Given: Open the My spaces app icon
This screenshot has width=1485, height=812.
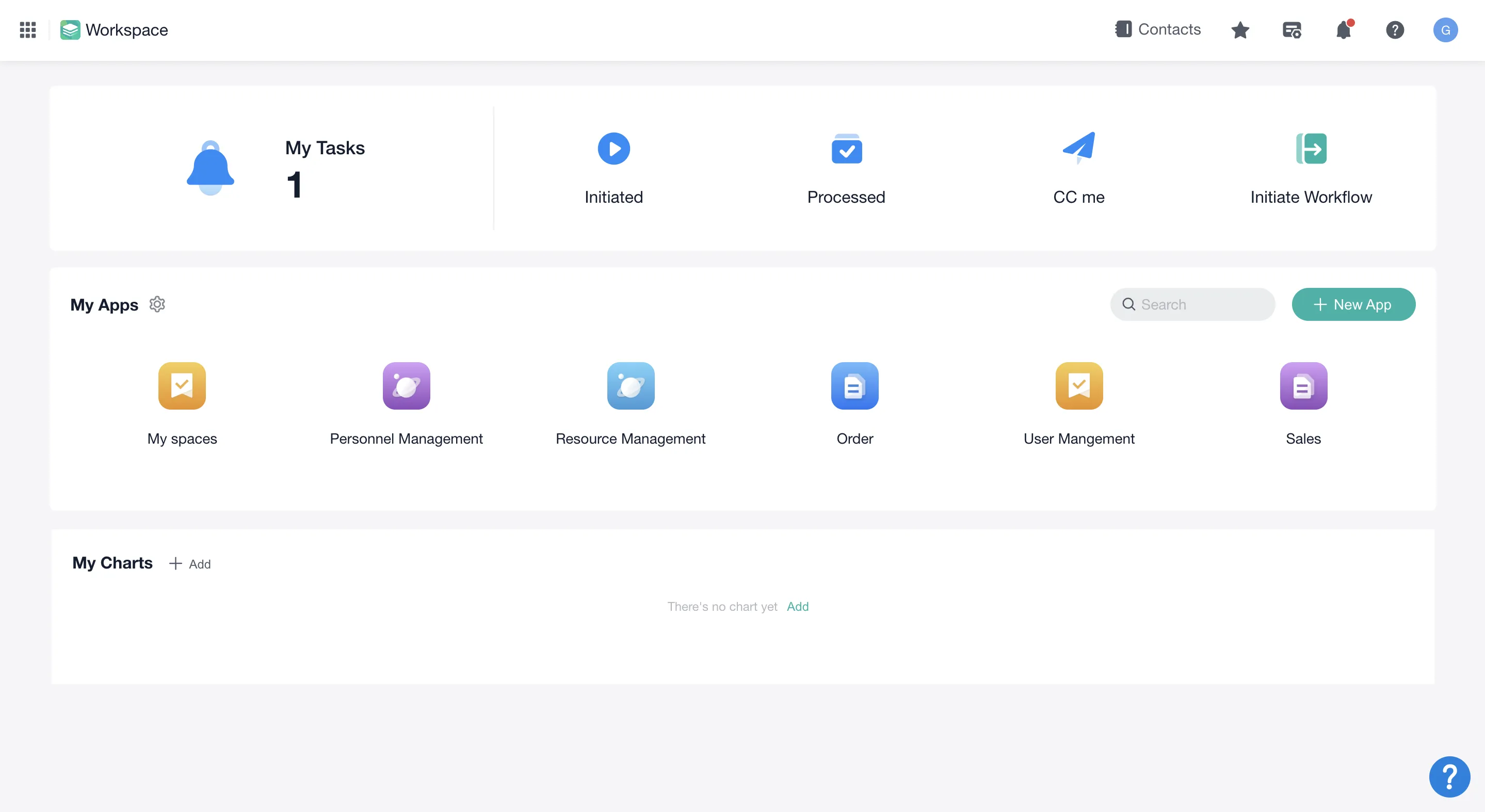Looking at the screenshot, I should 182,385.
